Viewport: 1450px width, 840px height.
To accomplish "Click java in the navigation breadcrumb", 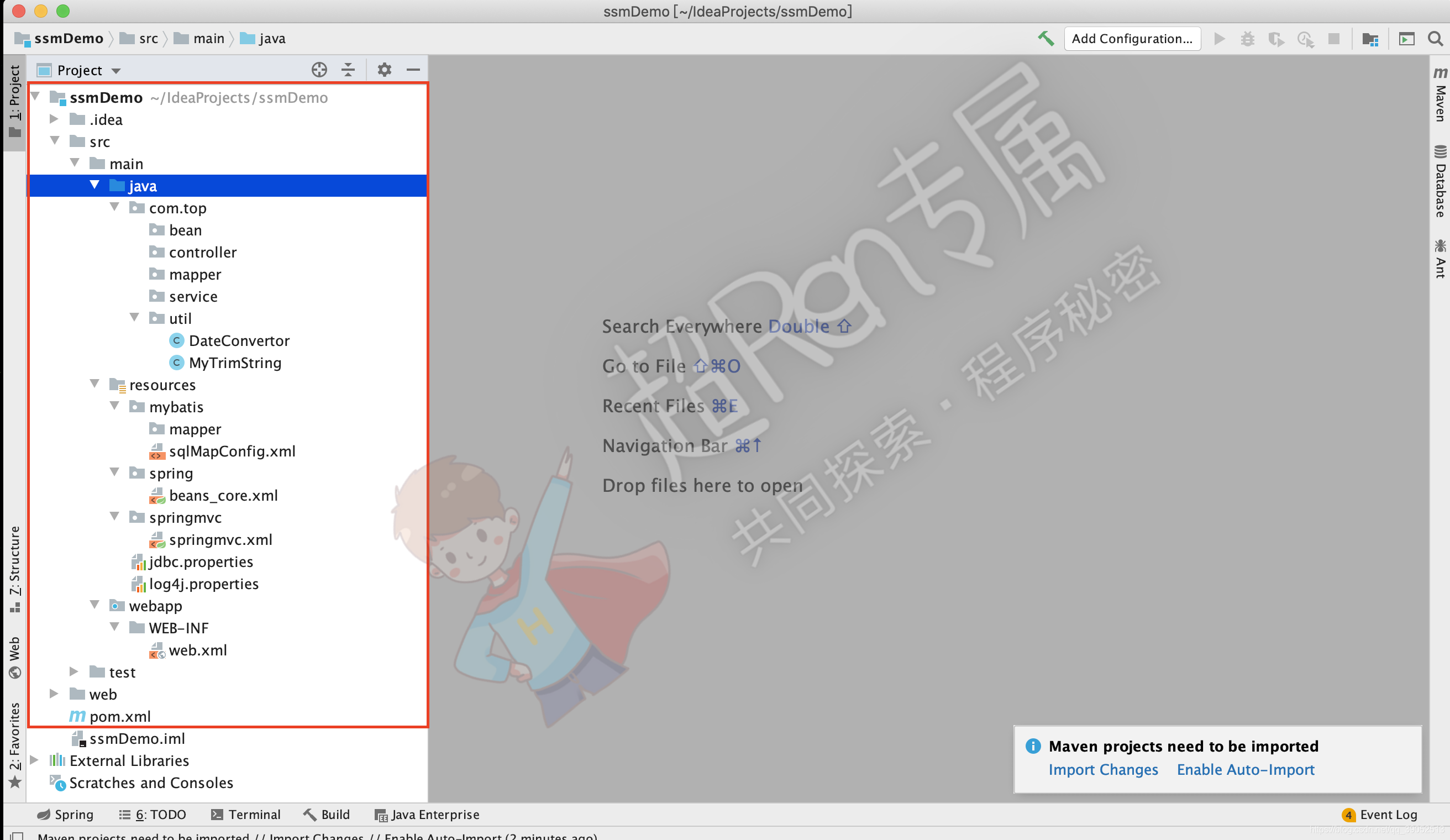I will (x=272, y=39).
